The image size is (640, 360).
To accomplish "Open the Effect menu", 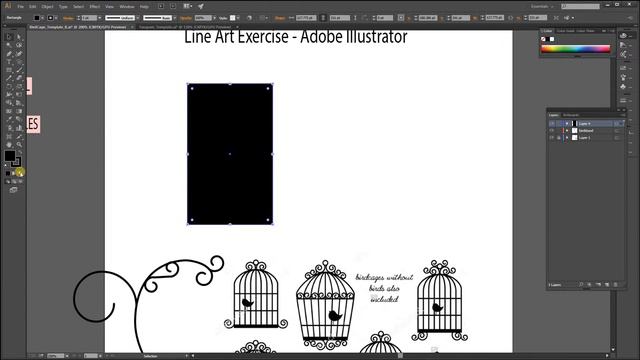I will [x=95, y=7].
